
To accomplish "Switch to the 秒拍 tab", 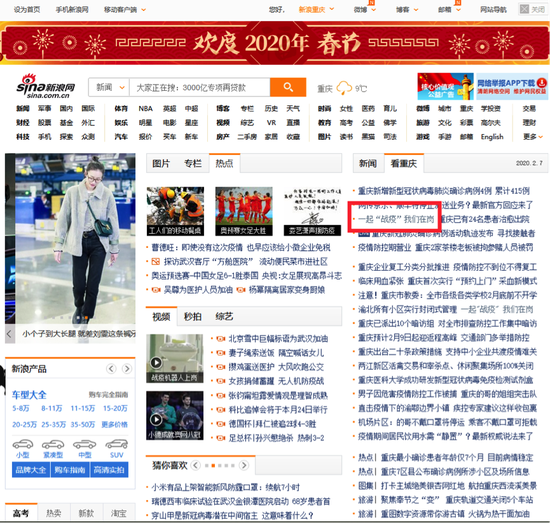I will click(193, 317).
